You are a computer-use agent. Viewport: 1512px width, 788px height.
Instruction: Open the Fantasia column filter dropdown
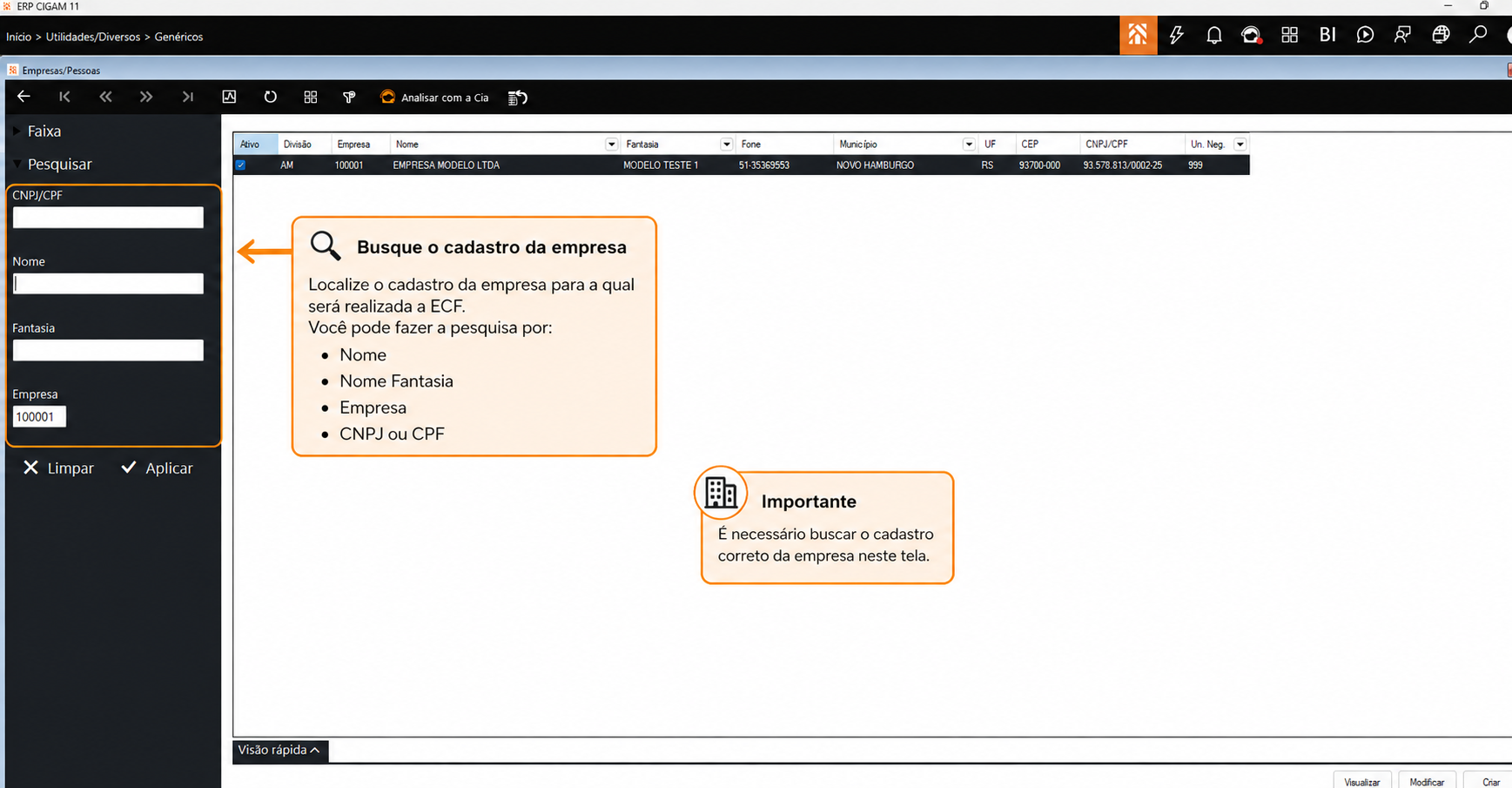pos(726,145)
